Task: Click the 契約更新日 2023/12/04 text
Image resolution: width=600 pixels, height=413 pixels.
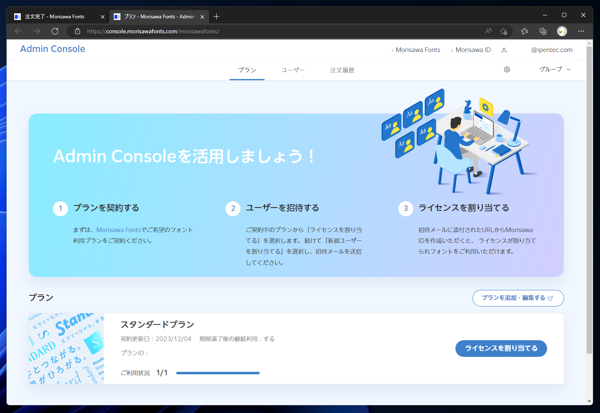Action: tap(156, 339)
